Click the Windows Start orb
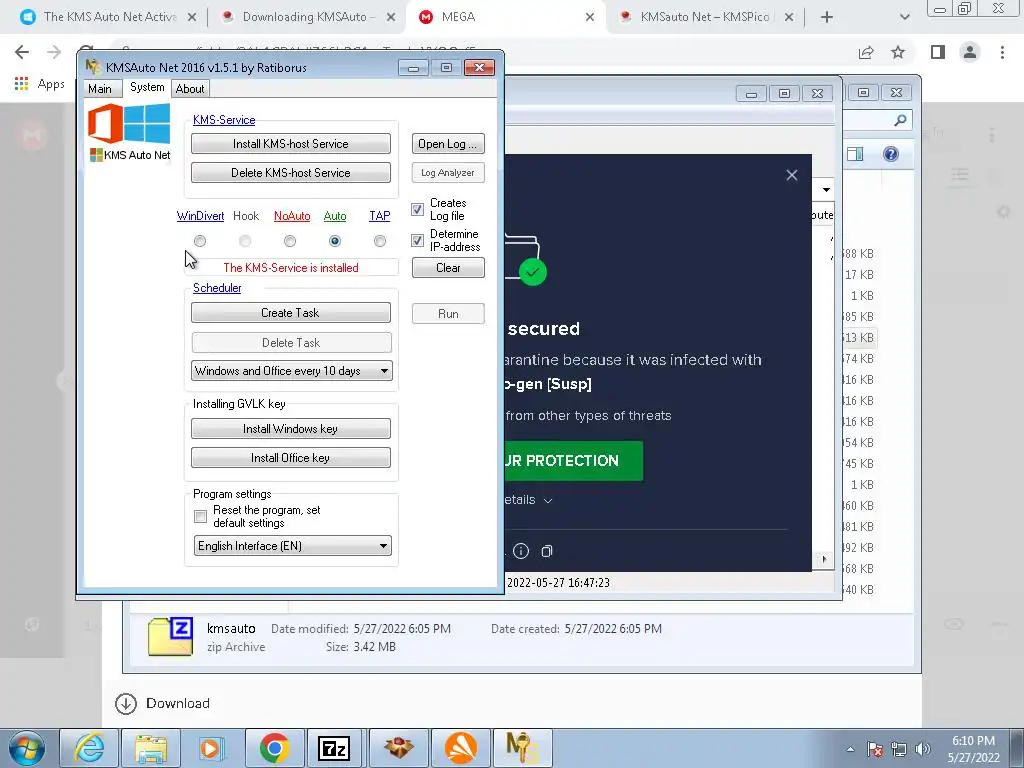Viewport: 1024px width, 768px height. click(x=27, y=748)
